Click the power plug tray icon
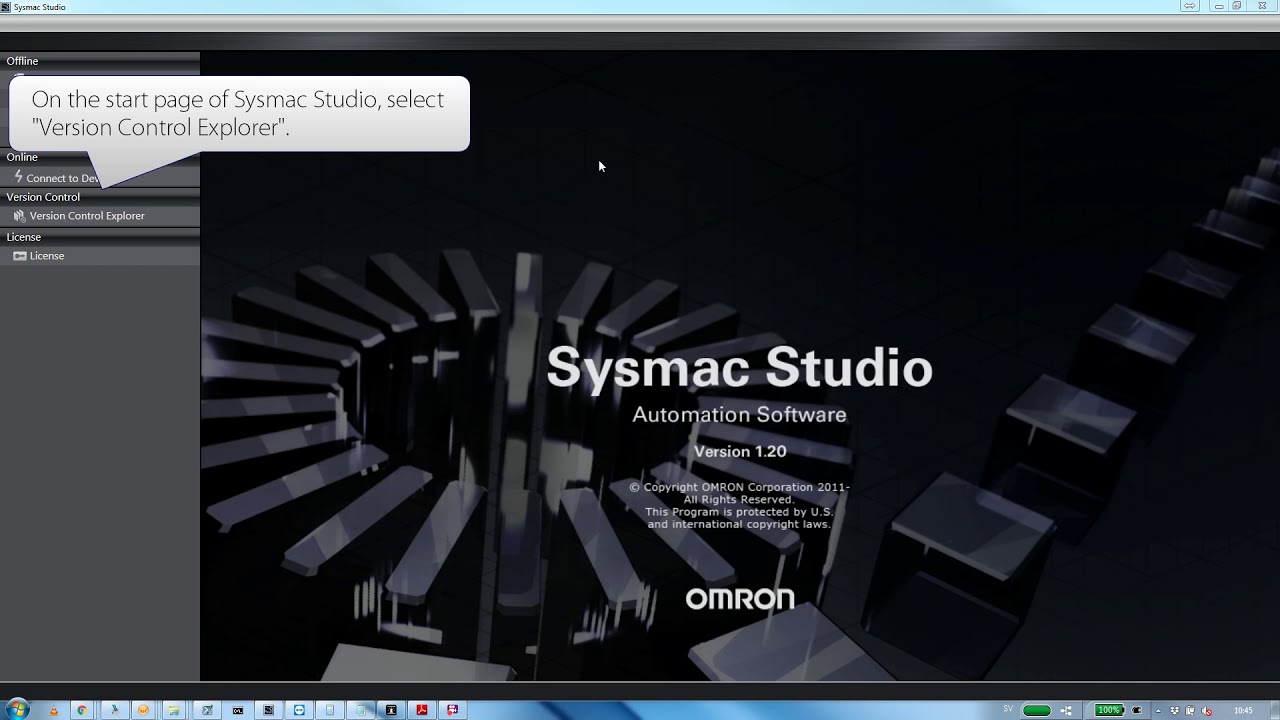Image resolution: width=1280 pixels, height=720 pixels. point(1137,710)
